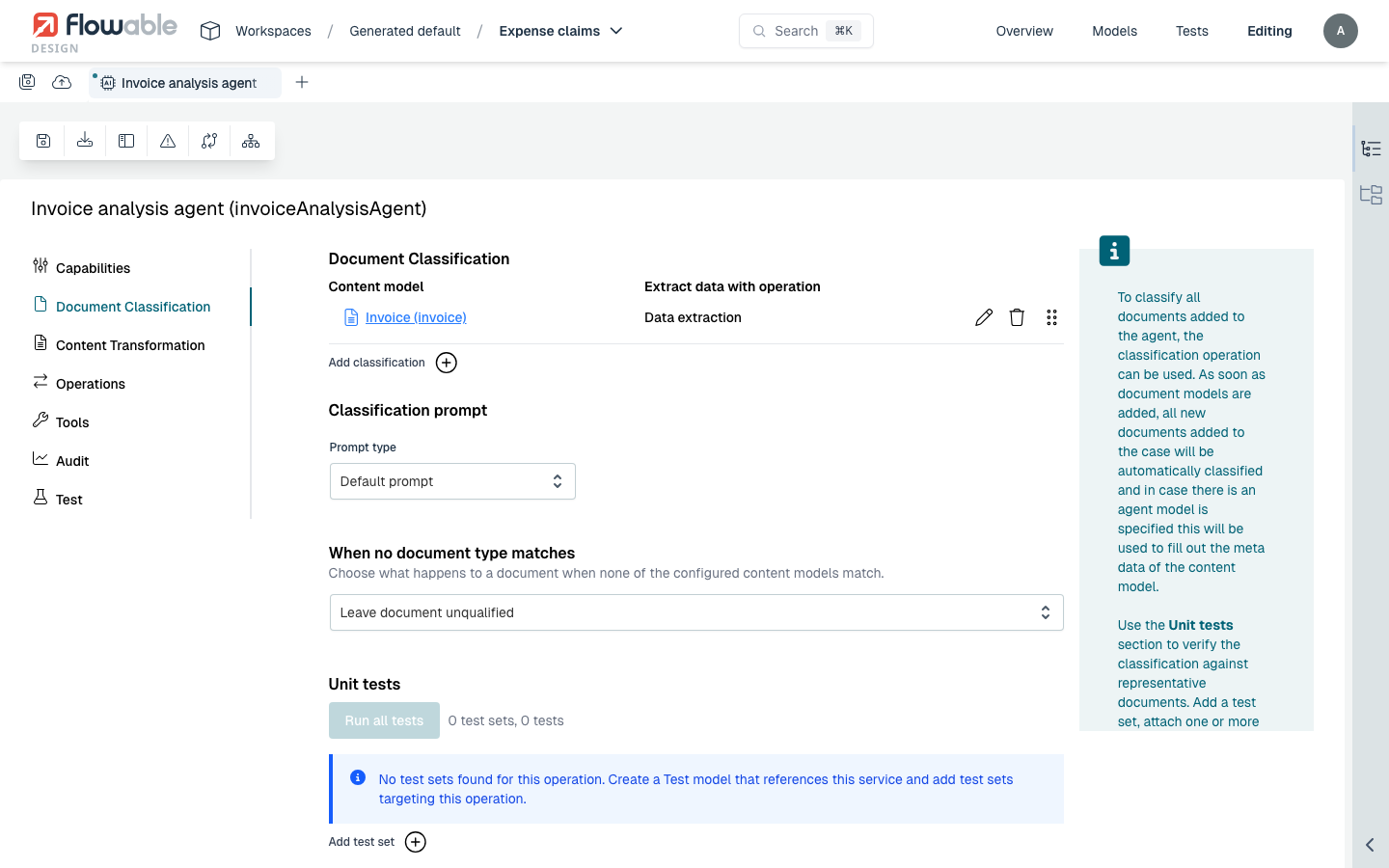Screen dimensions: 1389x868
Task: Click the Add classification label
Action: tap(376, 363)
